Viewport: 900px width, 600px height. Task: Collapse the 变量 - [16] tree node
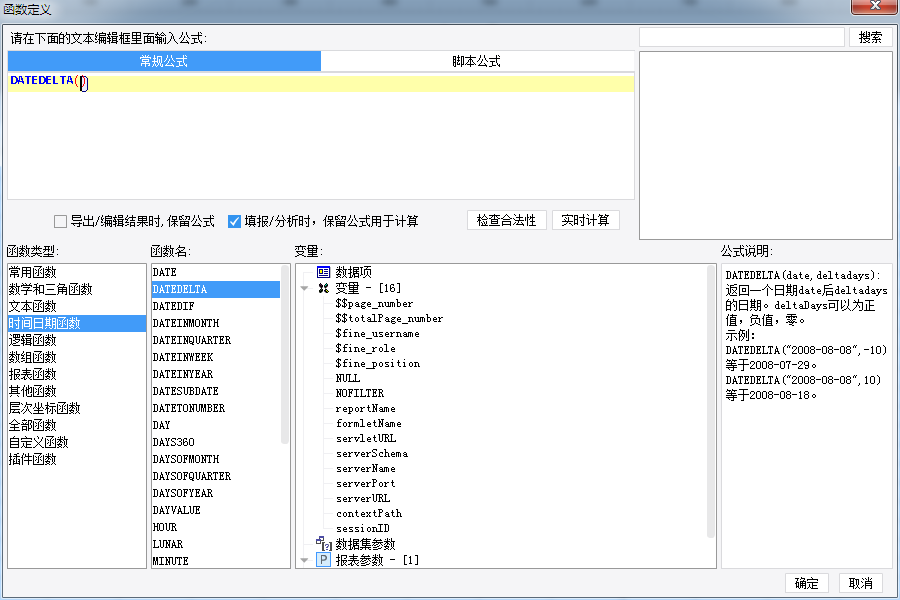click(304, 288)
